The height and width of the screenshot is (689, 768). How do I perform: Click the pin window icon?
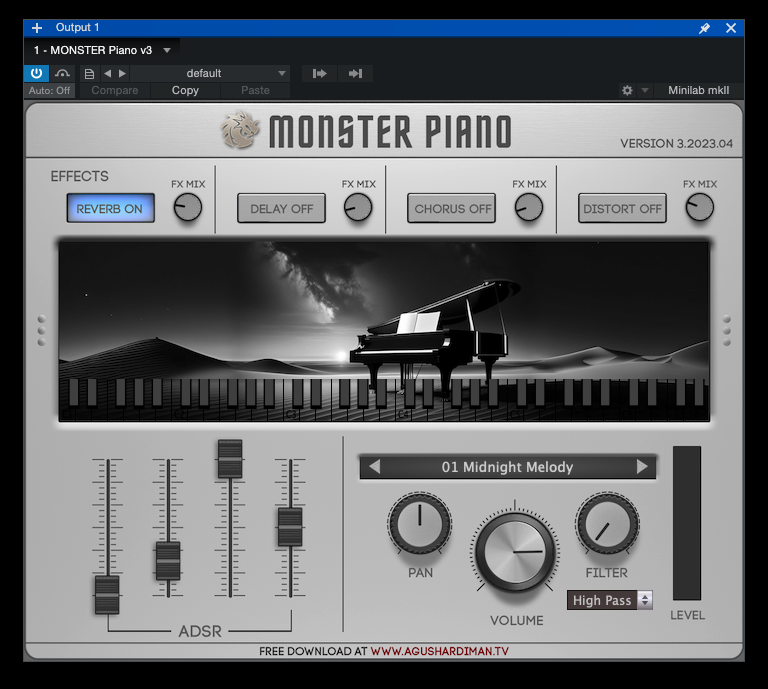click(704, 28)
